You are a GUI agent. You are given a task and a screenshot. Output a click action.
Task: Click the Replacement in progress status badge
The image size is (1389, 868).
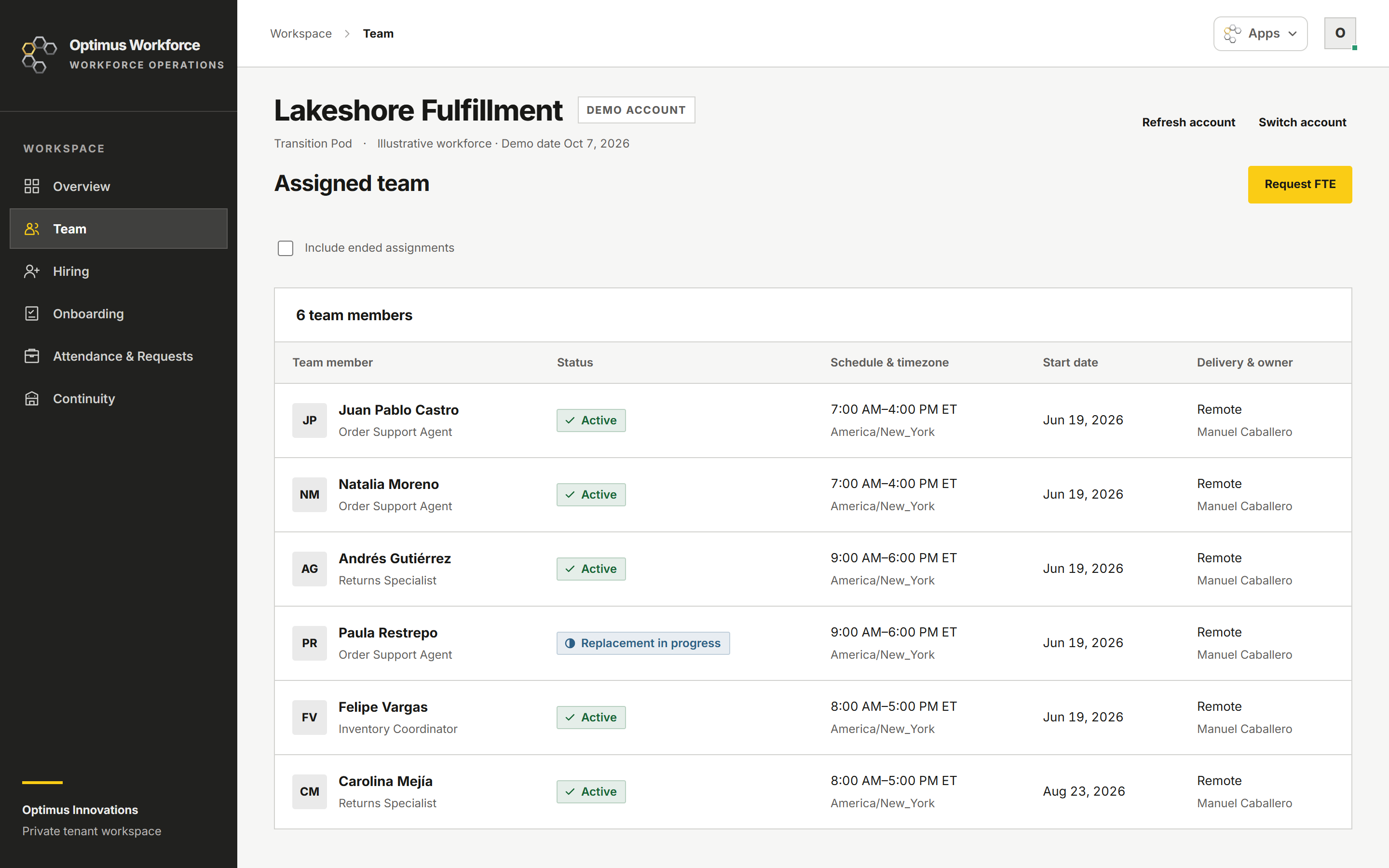pyautogui.click(x=643, y=643)
